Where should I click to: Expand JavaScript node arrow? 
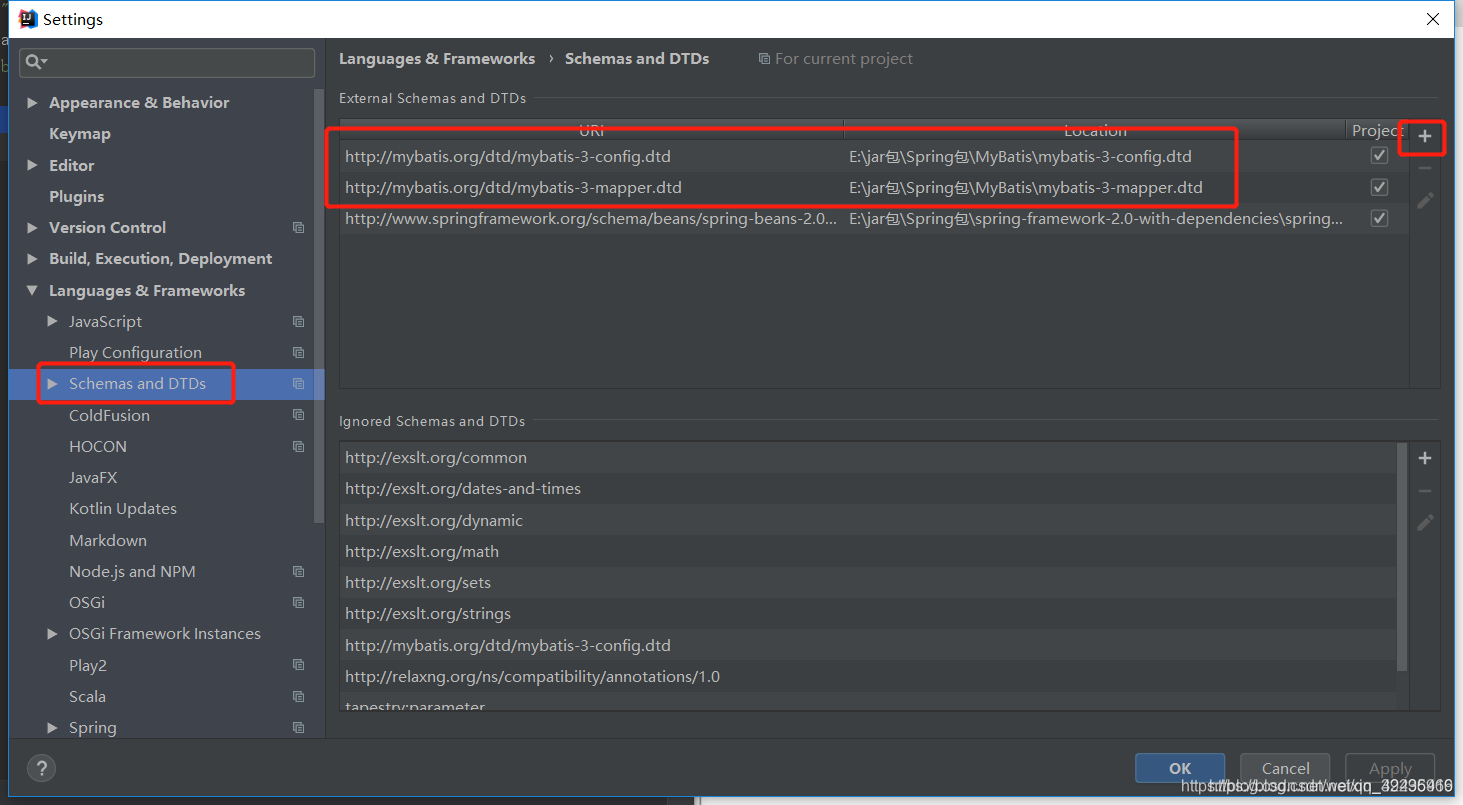[x=53, y=322]
